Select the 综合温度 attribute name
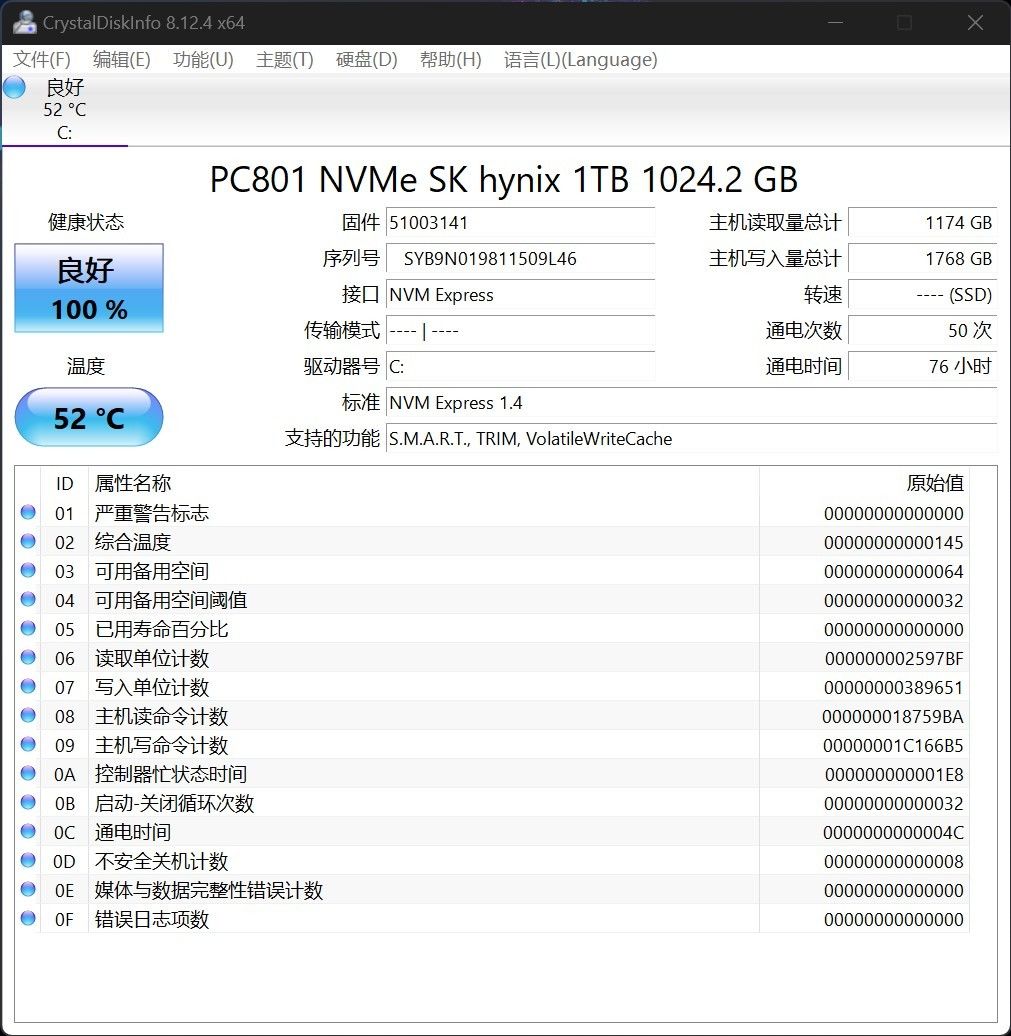 pyautogui.click(x=133, y=542)
